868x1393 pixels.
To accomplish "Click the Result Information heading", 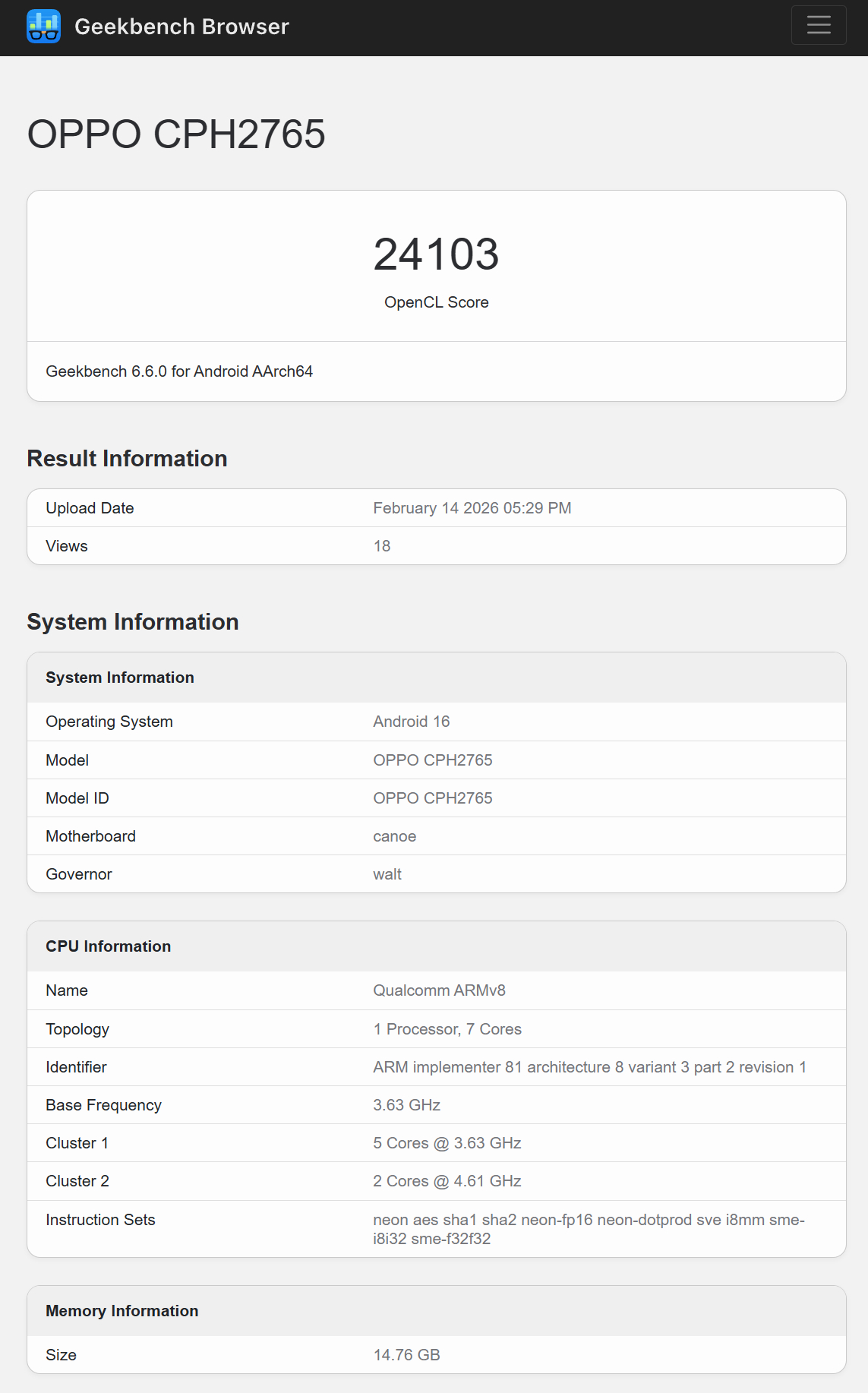I will (x=127, y=459).
